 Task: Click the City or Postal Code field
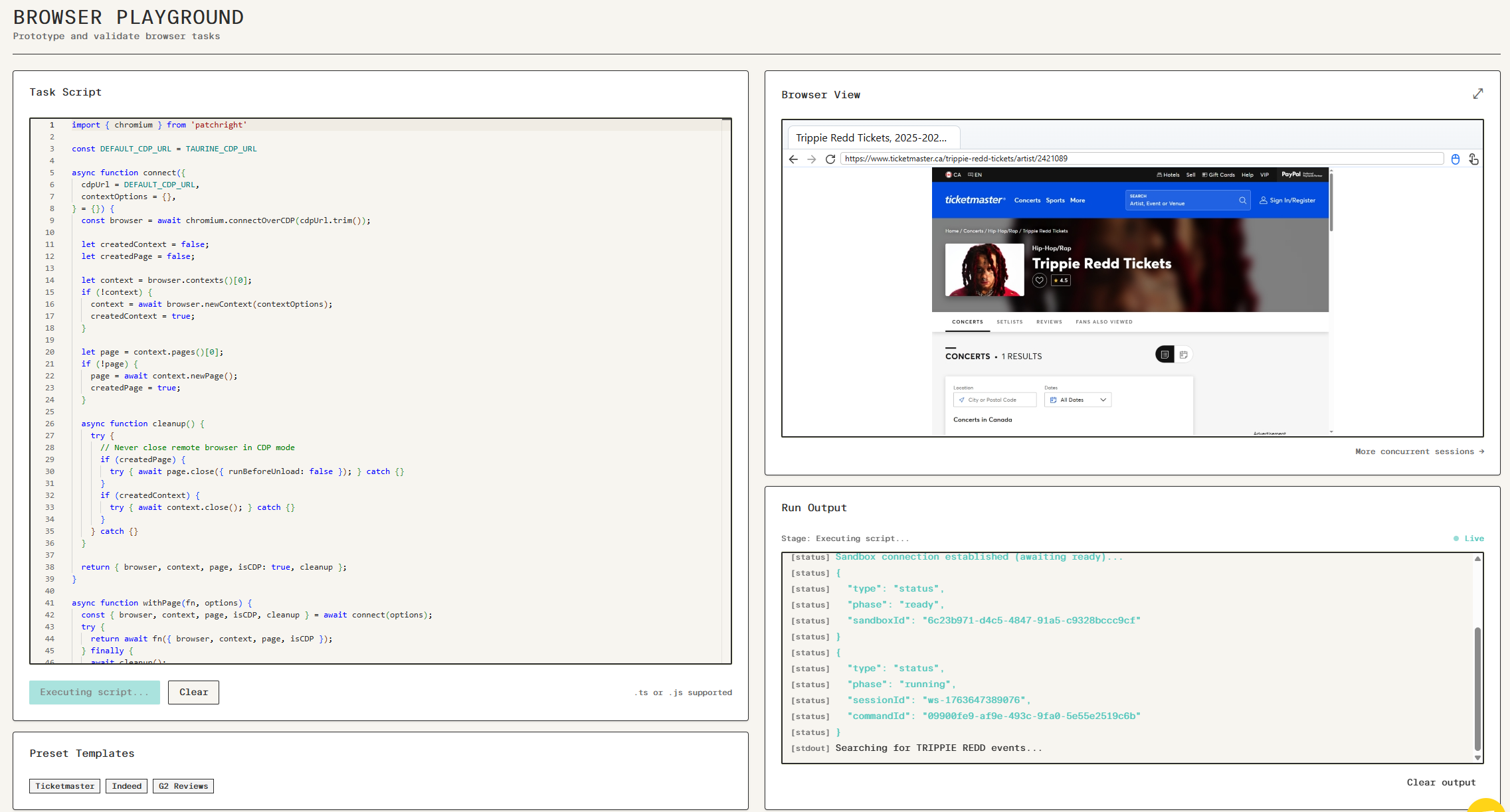pos(994,400)
